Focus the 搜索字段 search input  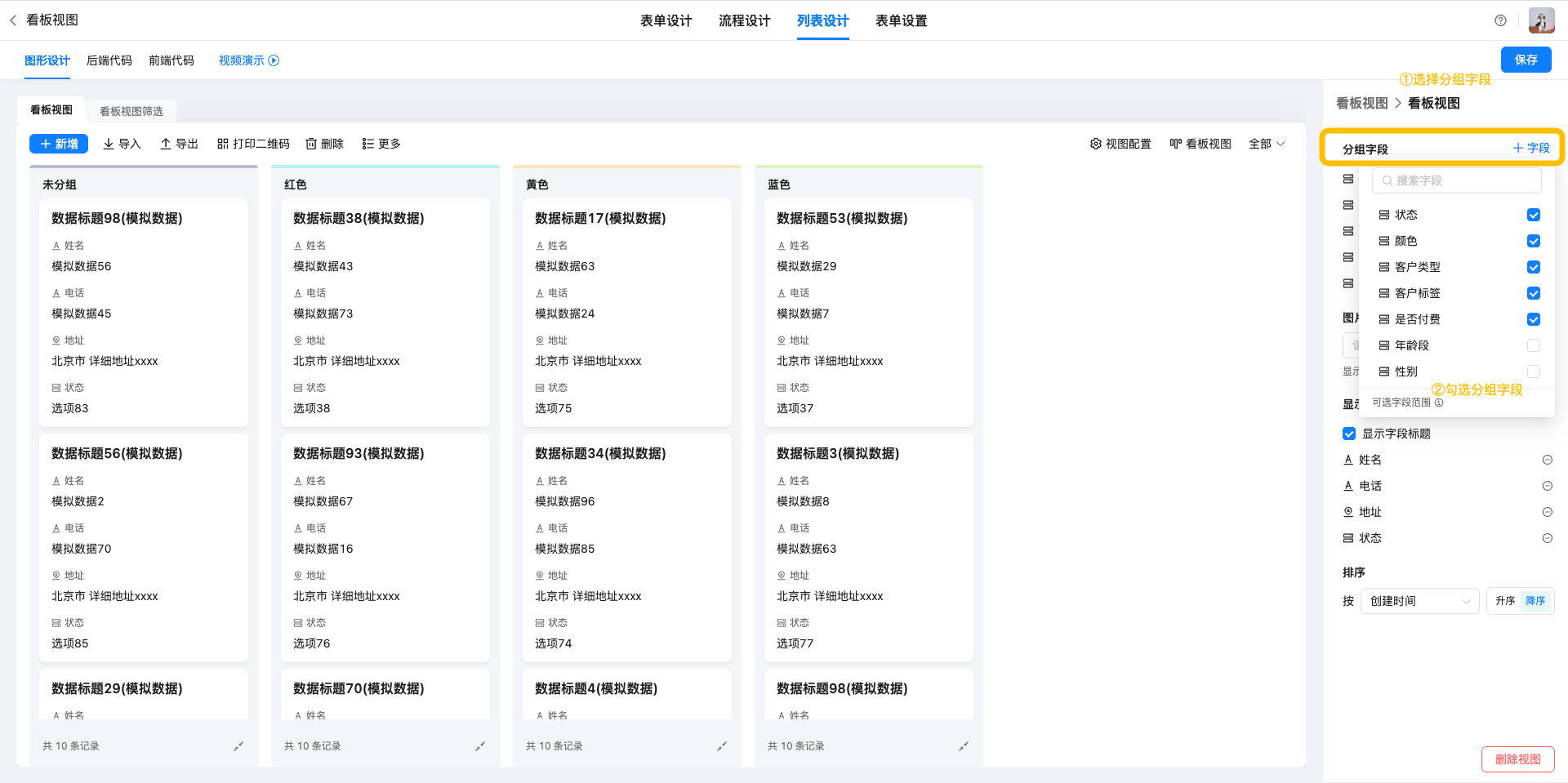tap(1457, 180)
